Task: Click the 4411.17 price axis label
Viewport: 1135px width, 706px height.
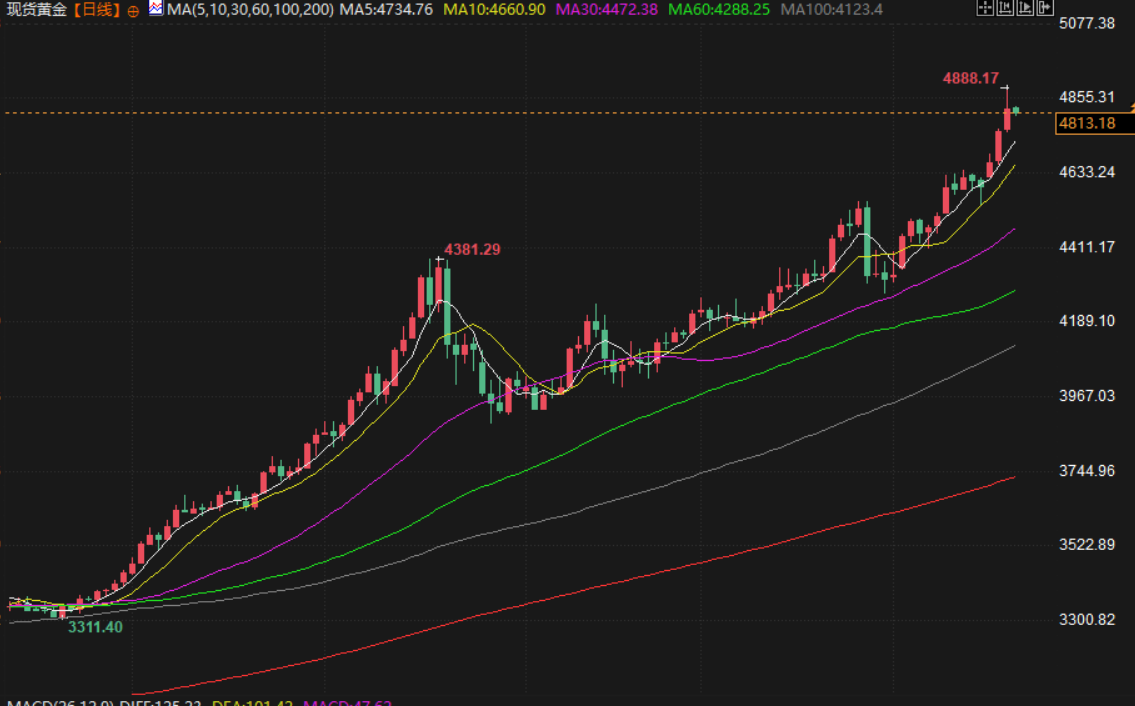Action: pos(1087,247)
